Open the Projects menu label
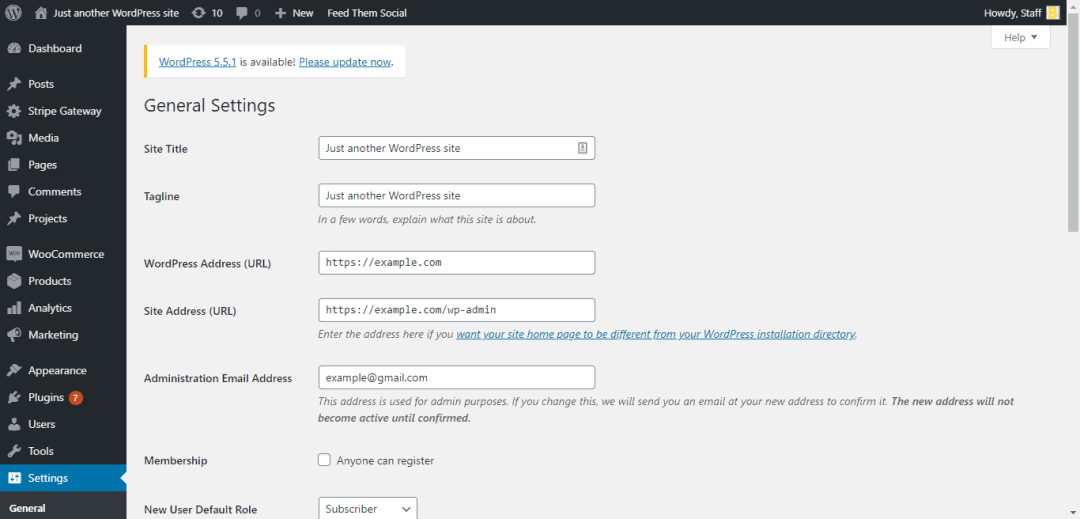Image resolution: width=1080 pixels, height=519 pixels. pos(48,218)
